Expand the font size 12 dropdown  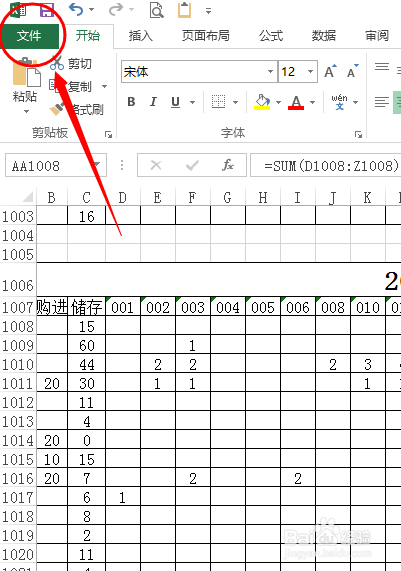310,71
